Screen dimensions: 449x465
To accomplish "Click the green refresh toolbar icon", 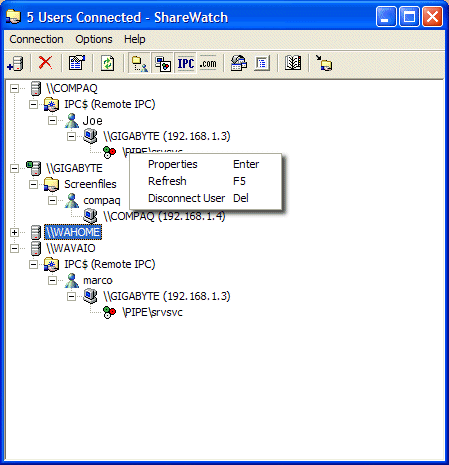I will [x=107, y=63].
